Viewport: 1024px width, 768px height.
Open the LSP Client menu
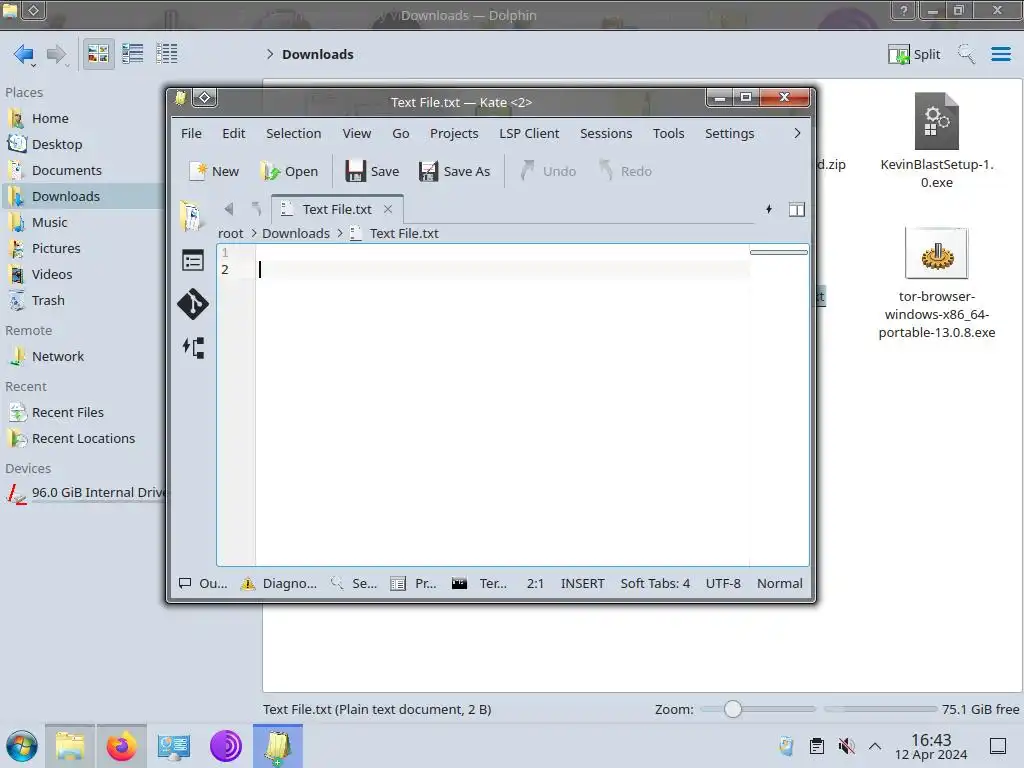[x=530, y=133]
